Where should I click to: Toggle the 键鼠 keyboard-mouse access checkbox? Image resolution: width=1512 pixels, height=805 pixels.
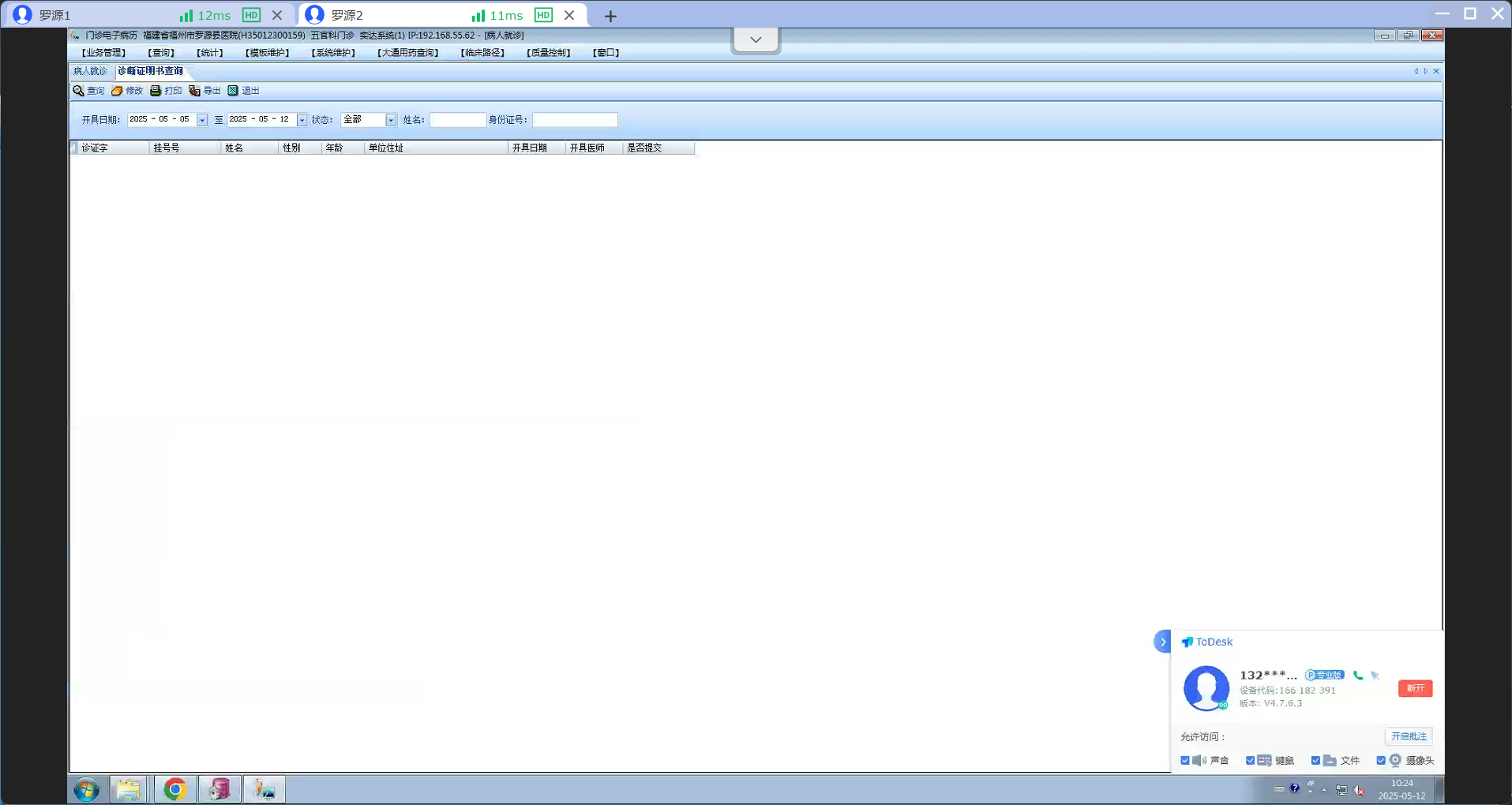click(1250, 761)
